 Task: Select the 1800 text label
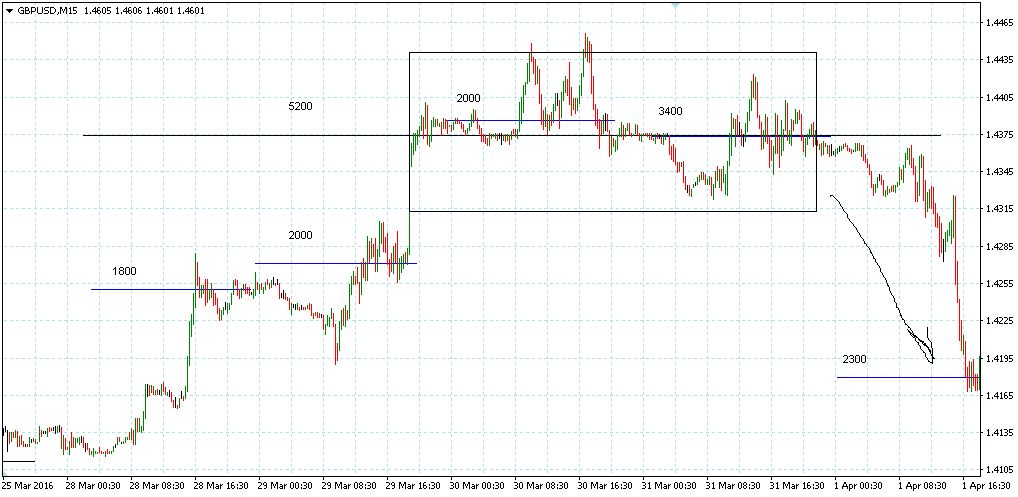tap(124, 271)
